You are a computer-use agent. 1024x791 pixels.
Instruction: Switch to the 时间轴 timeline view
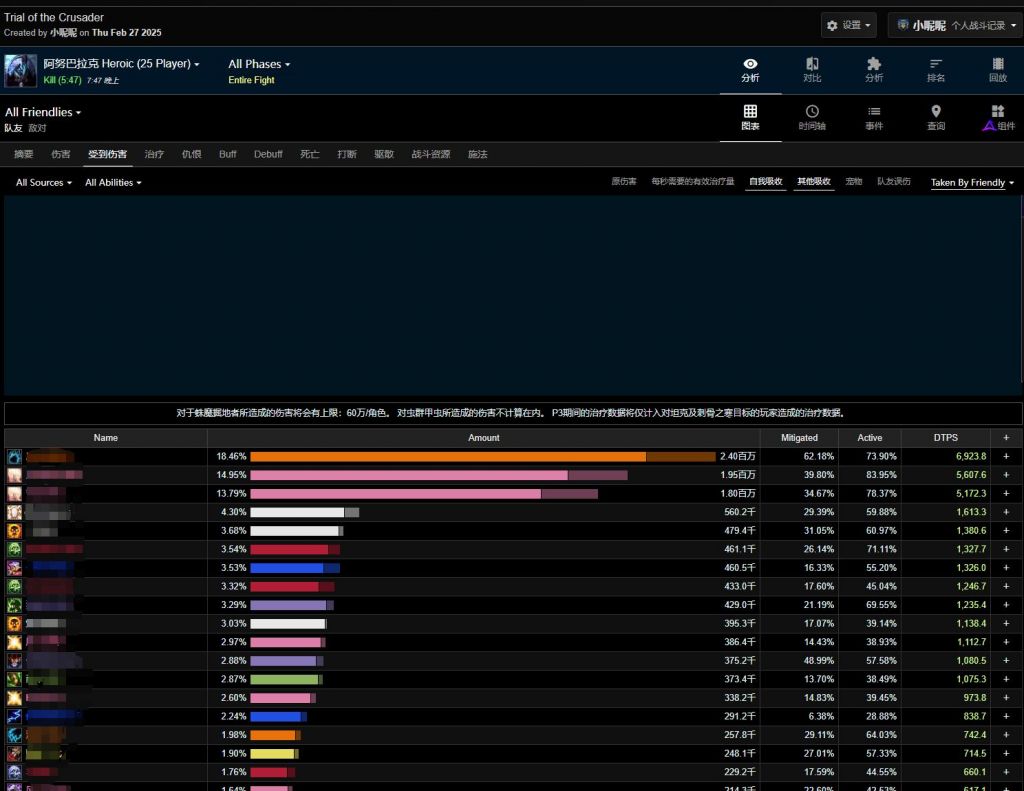point(812,118)
